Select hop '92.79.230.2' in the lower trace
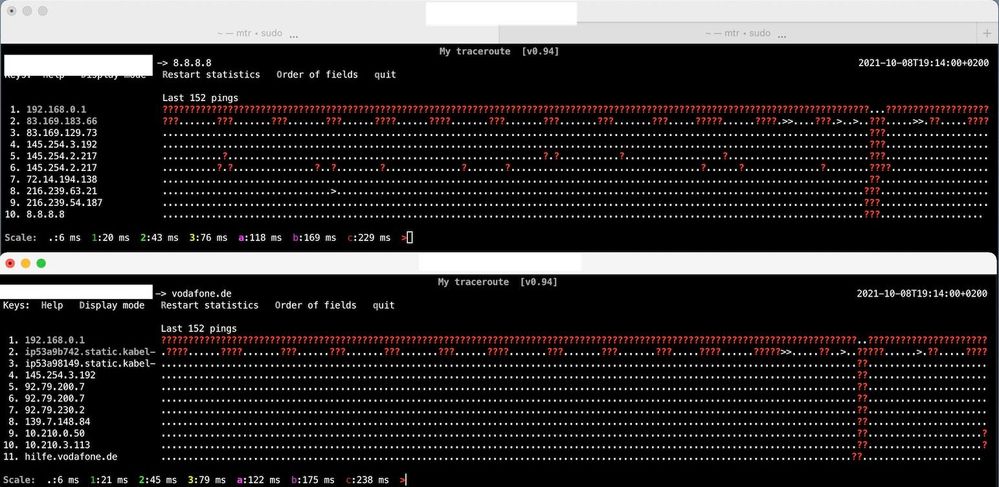This screenshot has height=487, width=999. [x=55, y=411]
